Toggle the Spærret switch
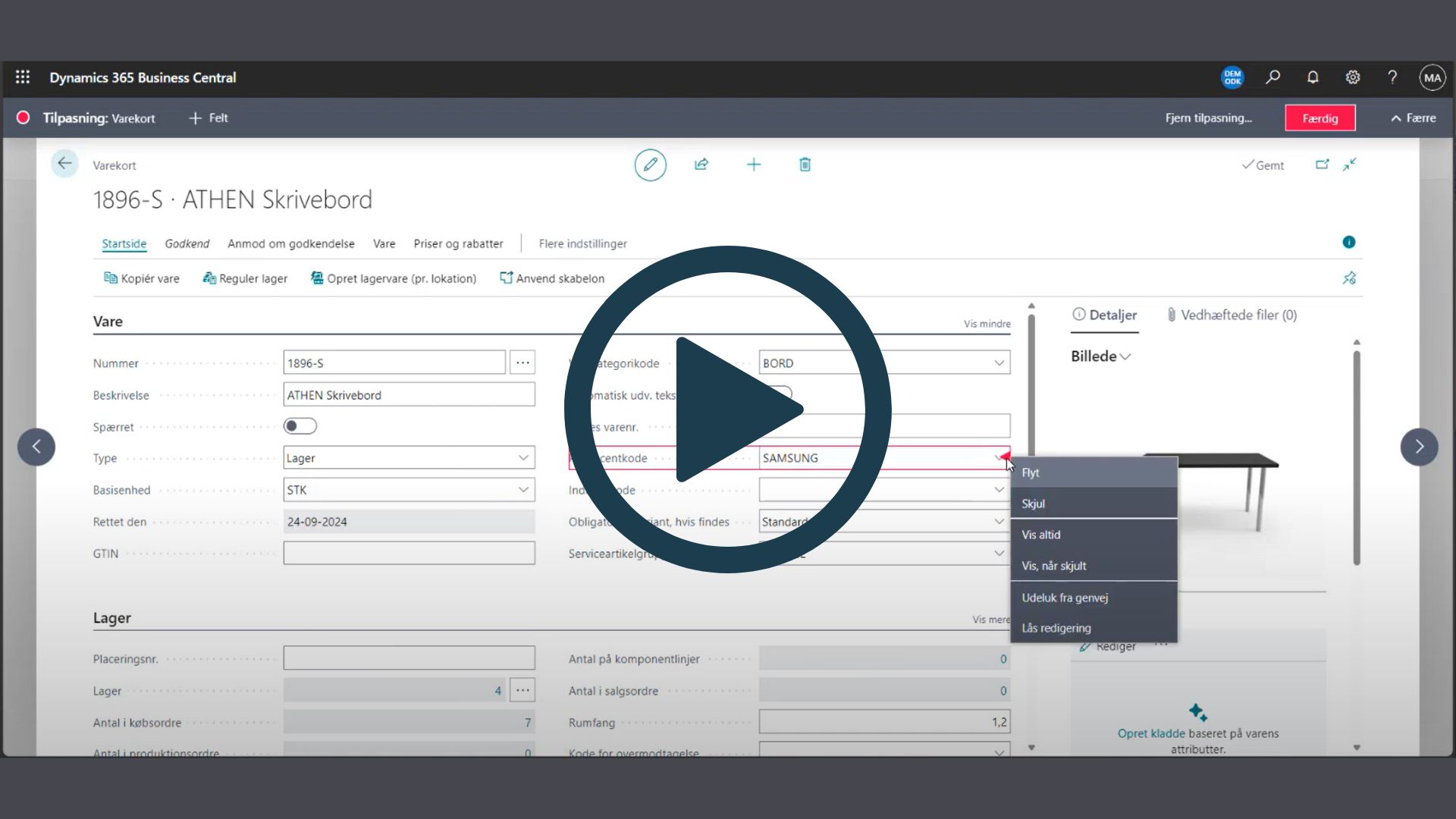Screen dimensions: 1456x819 (300, 426)
